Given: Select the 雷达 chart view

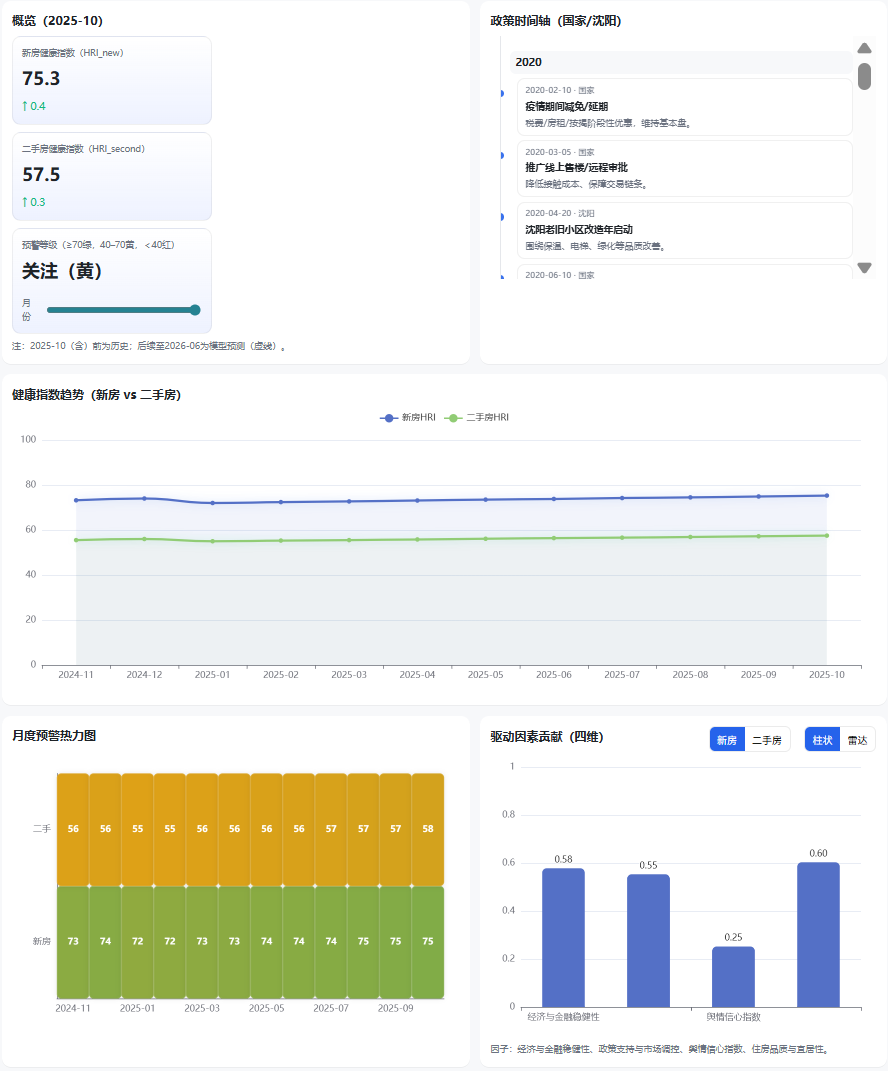Looking at the screenshot, I should pyautogui.click(x=857, y=740).
